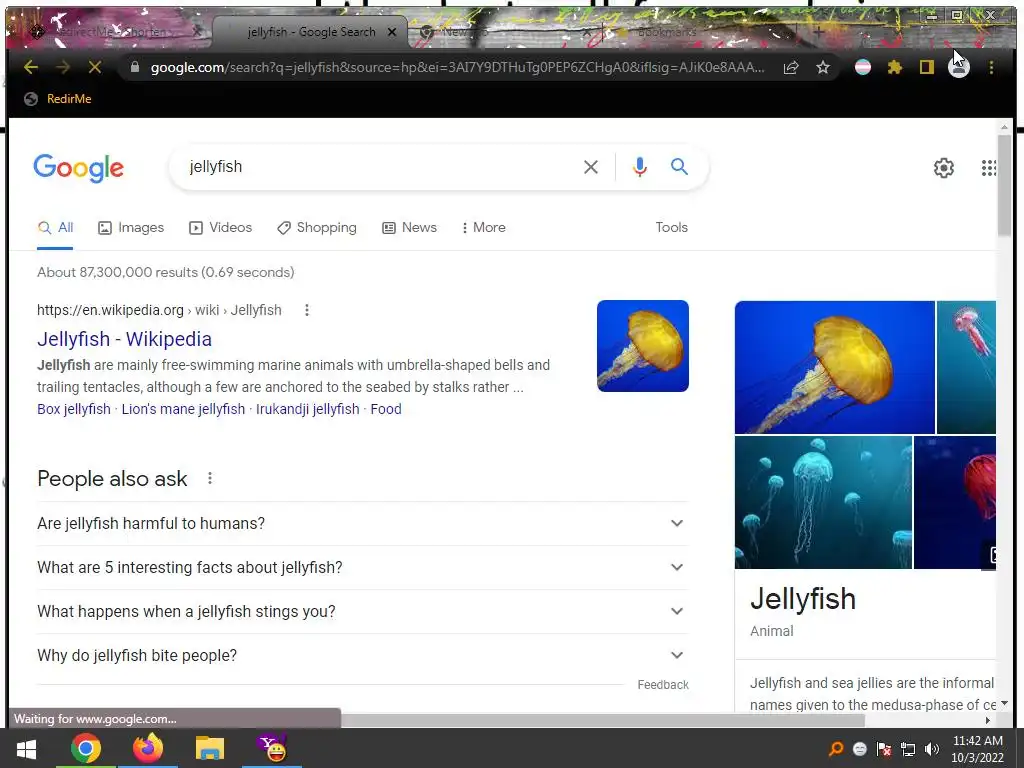1024x768 pixels.
Task: Open the Wikipedia result jellyfish thumbnail
Action: coord(643,346)
